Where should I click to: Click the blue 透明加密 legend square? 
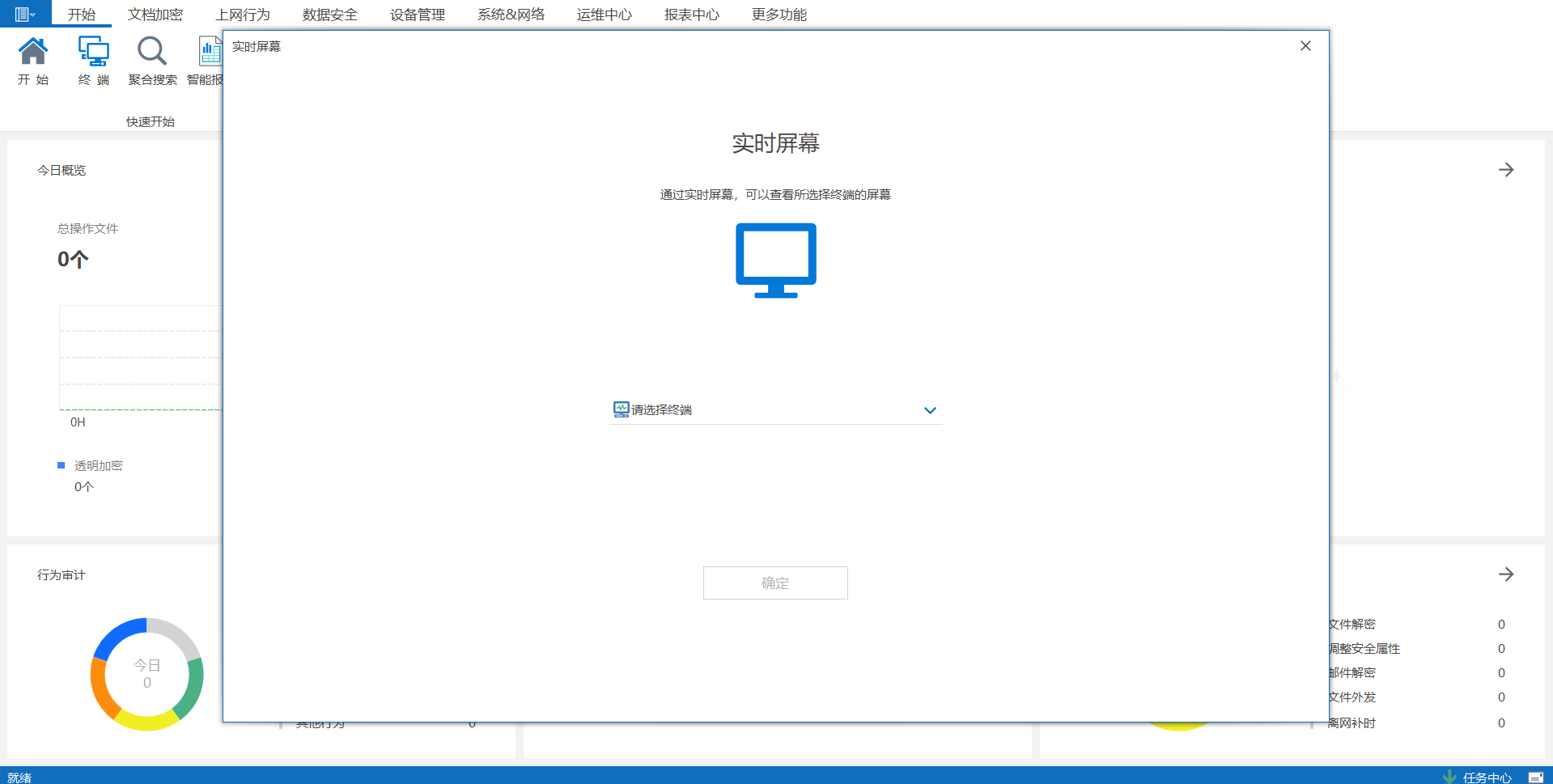[61, 465]
